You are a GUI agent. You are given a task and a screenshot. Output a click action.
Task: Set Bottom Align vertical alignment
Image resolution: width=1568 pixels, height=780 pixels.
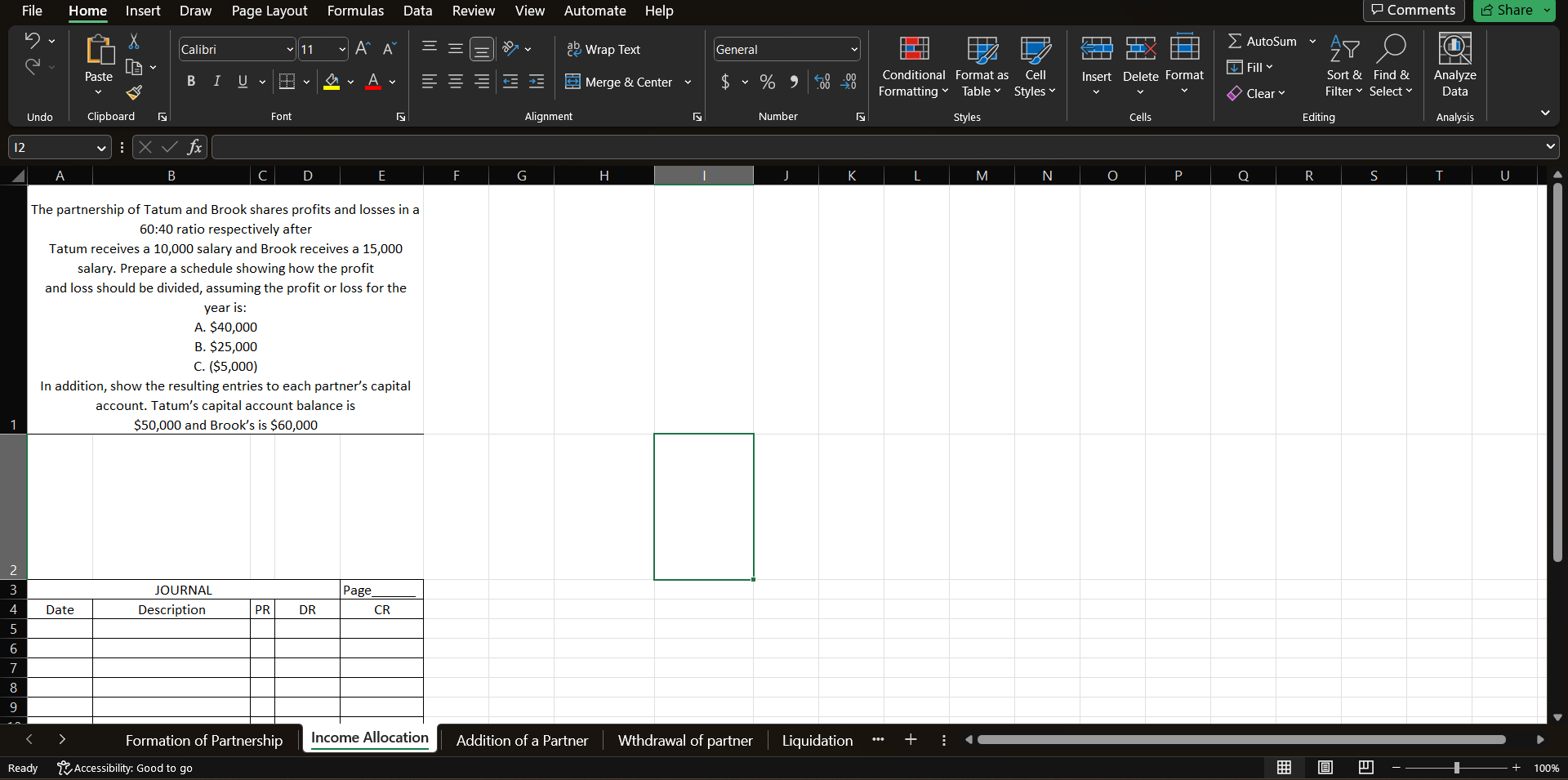pyautogui.click(x=482, y=49)
